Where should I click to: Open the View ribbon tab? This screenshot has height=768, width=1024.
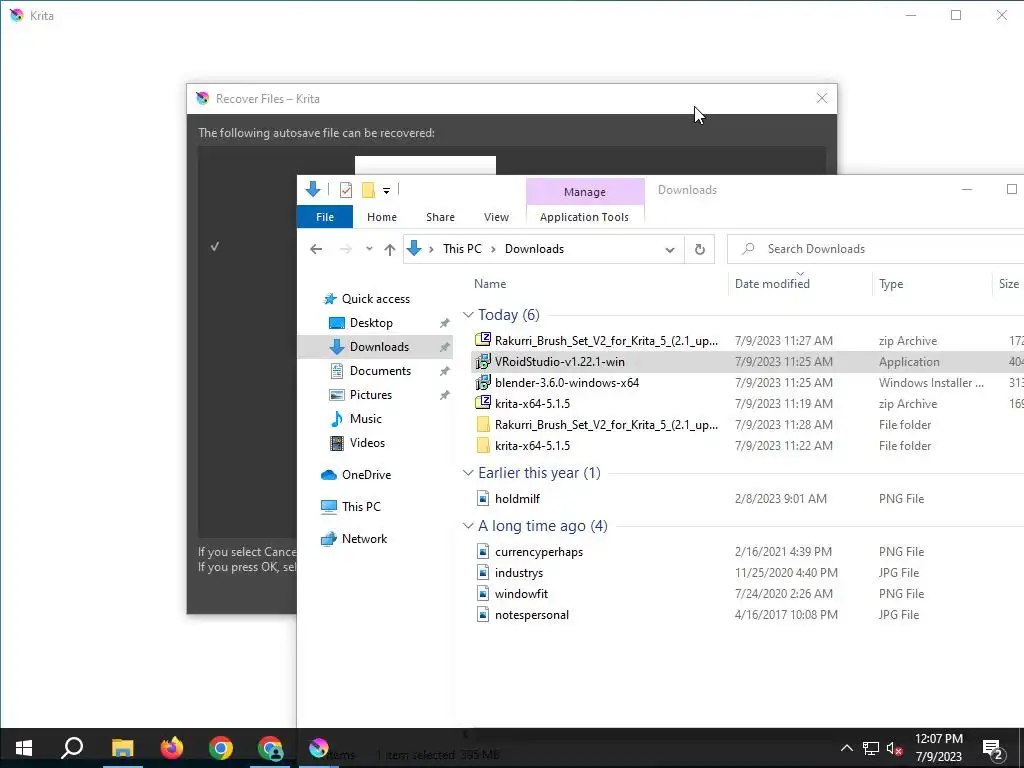[496, 217]
